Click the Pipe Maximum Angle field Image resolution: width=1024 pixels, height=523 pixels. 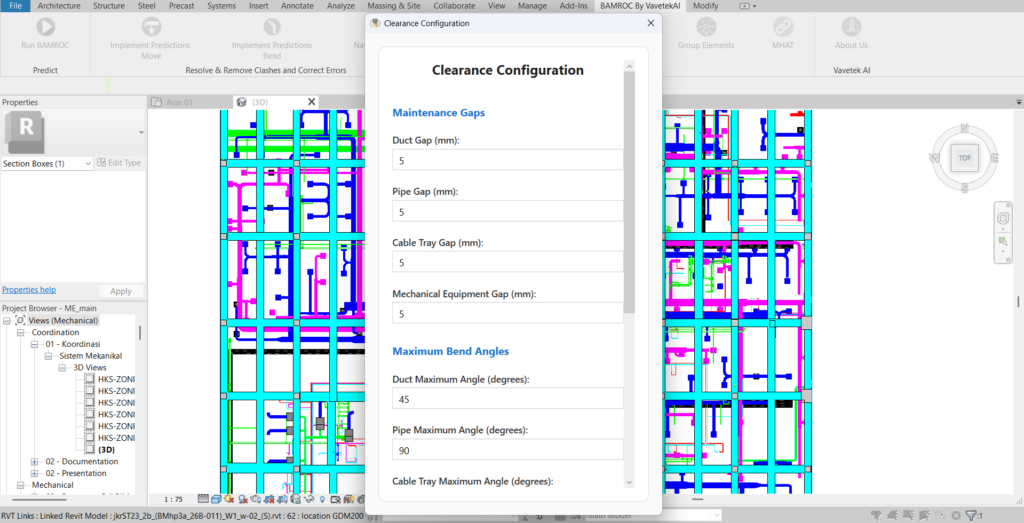(x=507, y=450)
